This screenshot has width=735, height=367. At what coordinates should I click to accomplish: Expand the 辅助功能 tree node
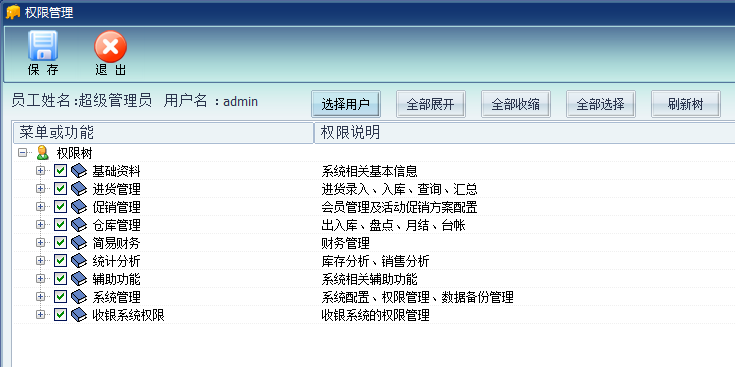(40, 278)
